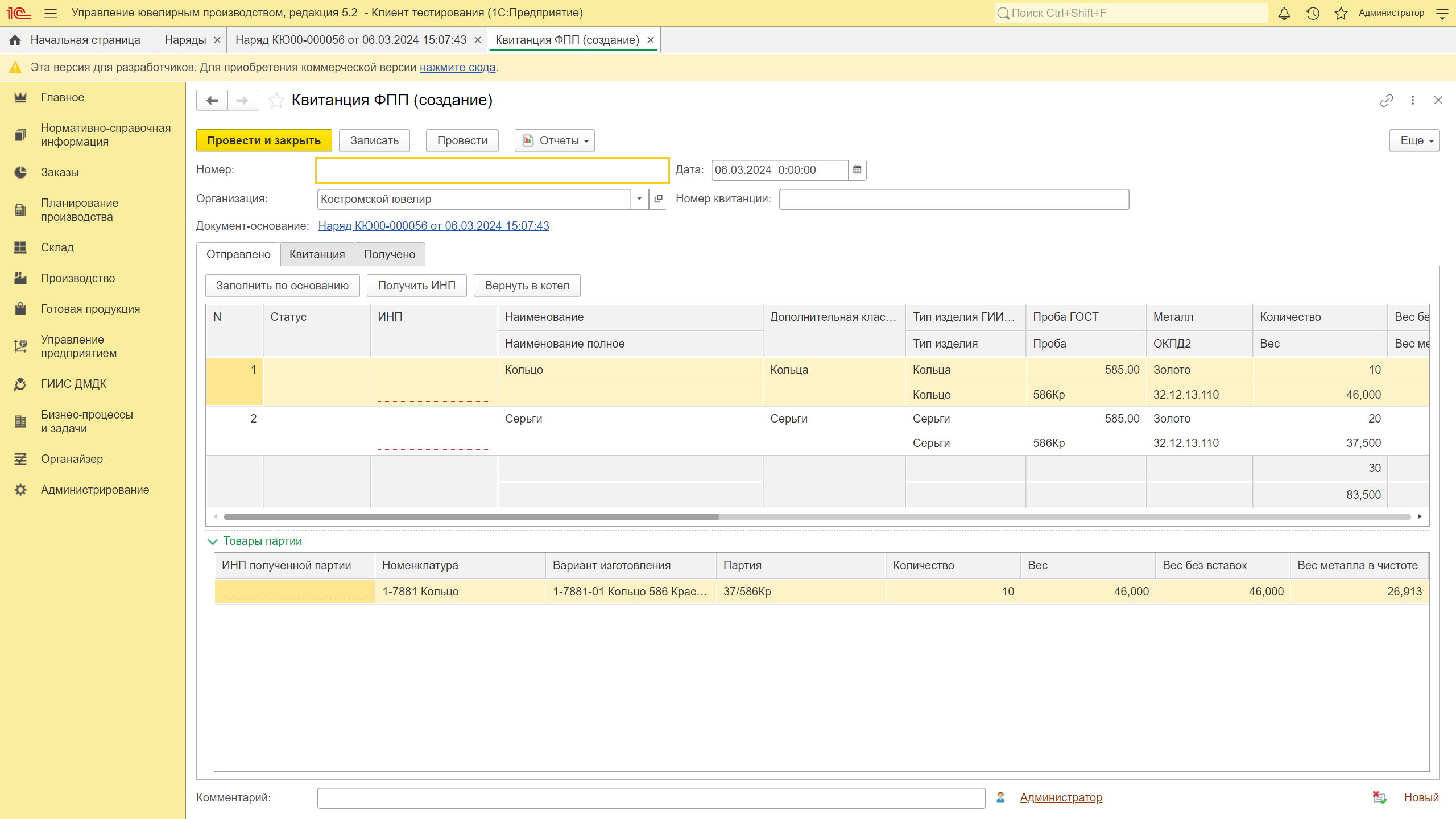Click the document status icon near Новый
Viewport: 1456px width, 819px height.
click(1379, 797)
